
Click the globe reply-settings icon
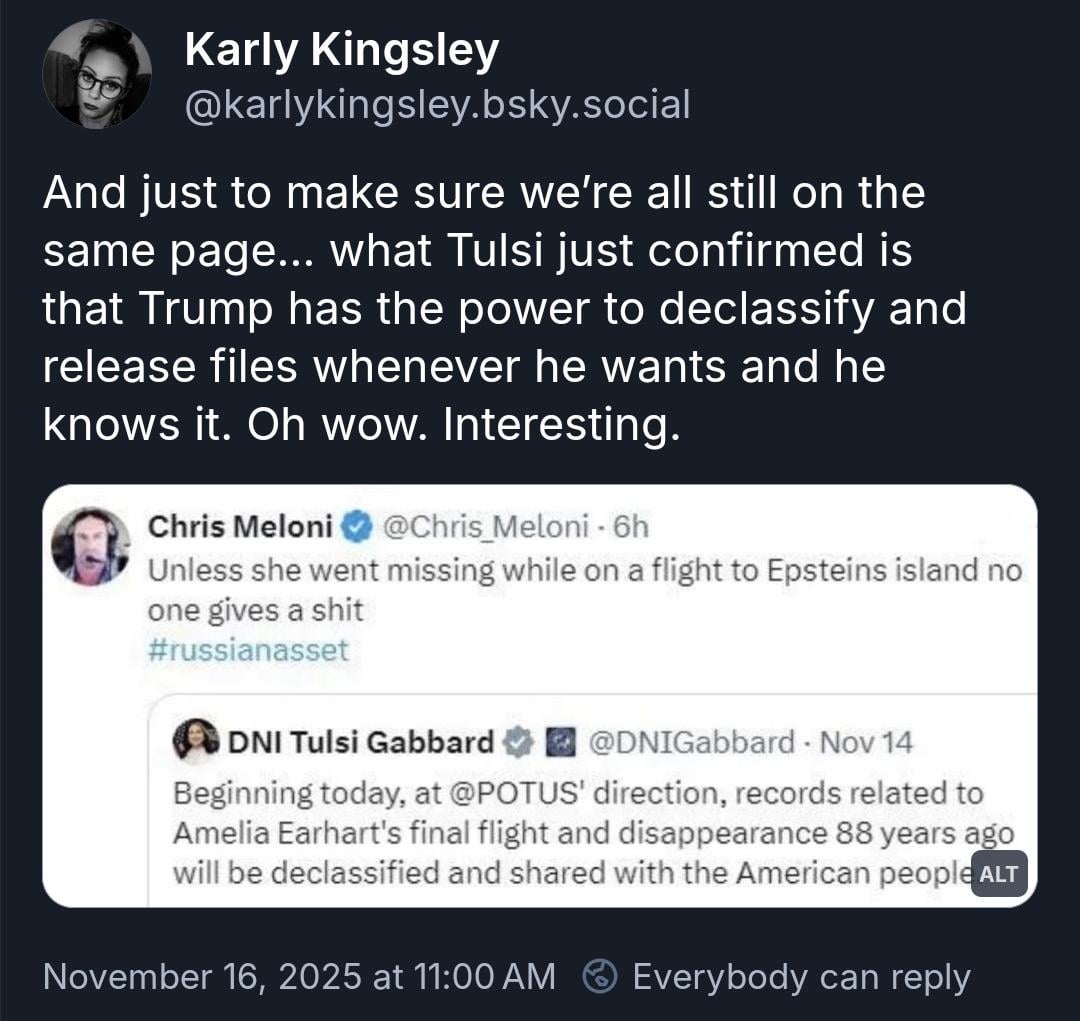click(603, 976)
